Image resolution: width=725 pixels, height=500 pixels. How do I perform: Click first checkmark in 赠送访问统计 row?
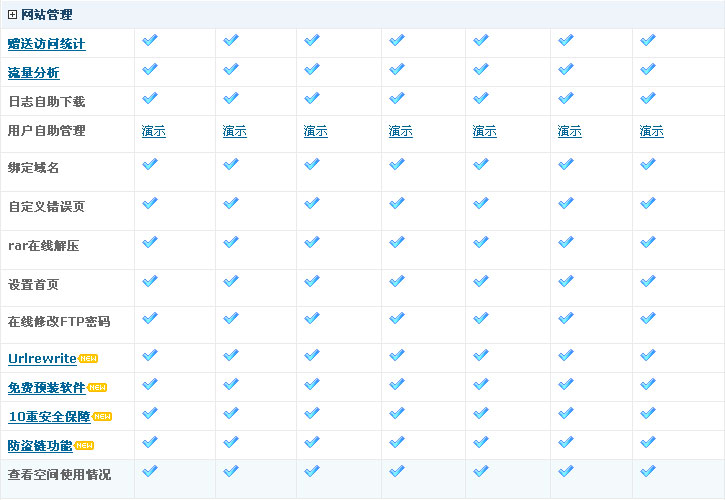(x=150, y=40)
